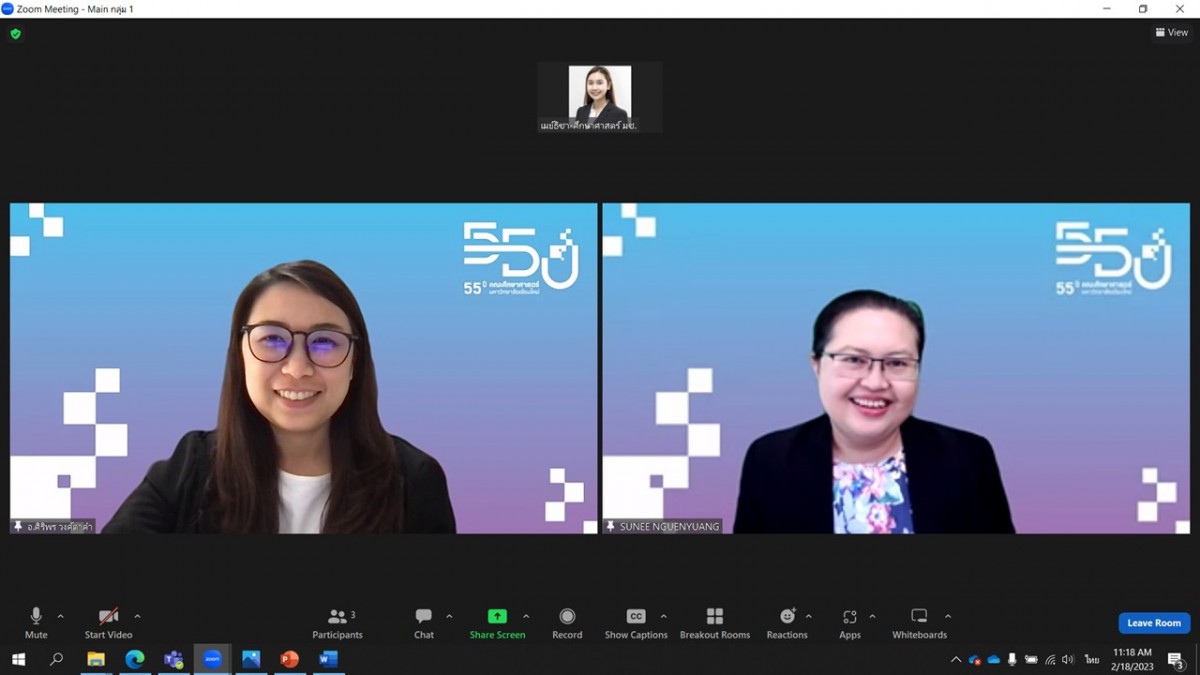The width and height of the screenshot is (1200, 675).
Task: Expand audio options arrow beside Mute
Action: (61, 616)
